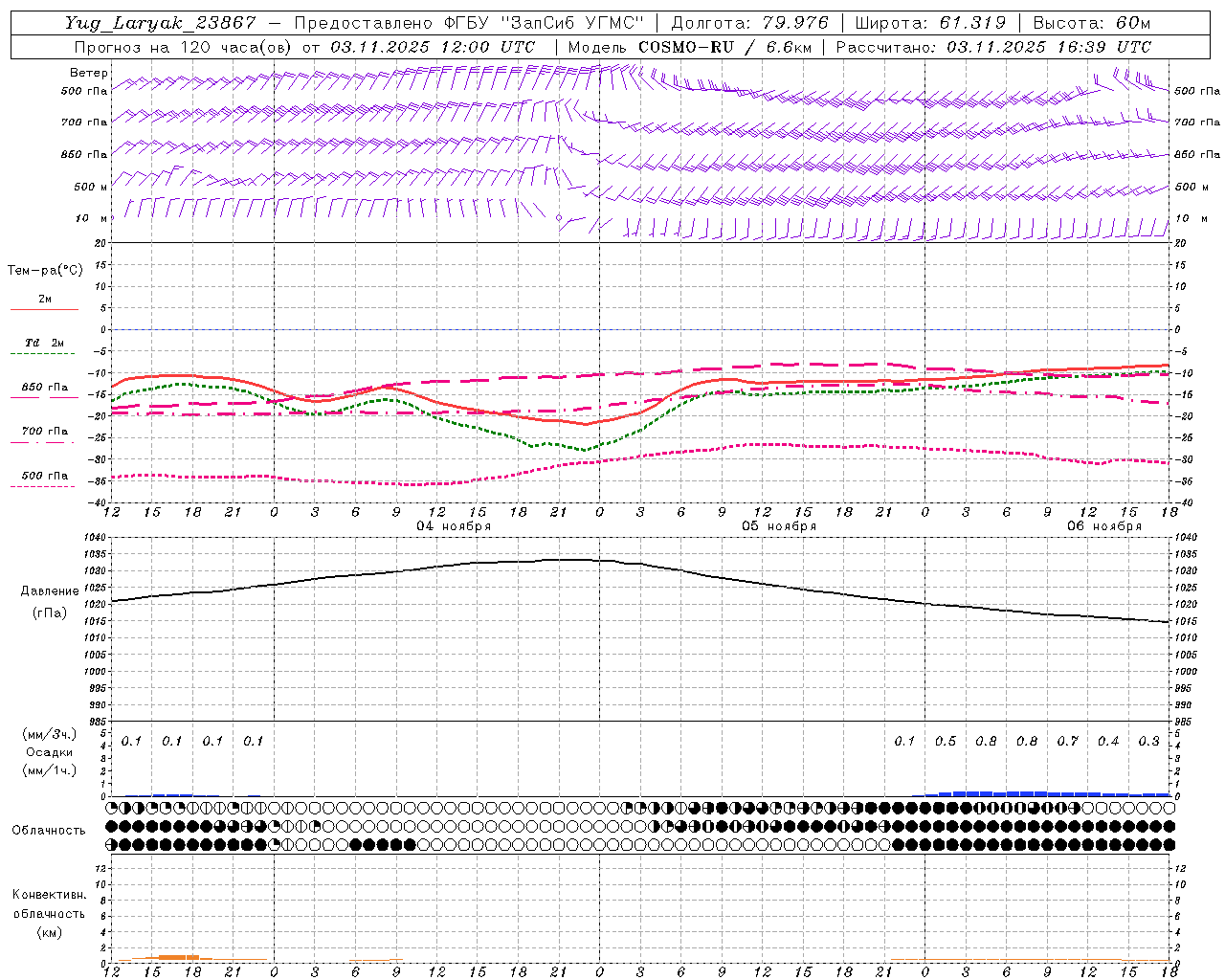
Task: Click the 04 ноября date label
Action: coord(454,526)
